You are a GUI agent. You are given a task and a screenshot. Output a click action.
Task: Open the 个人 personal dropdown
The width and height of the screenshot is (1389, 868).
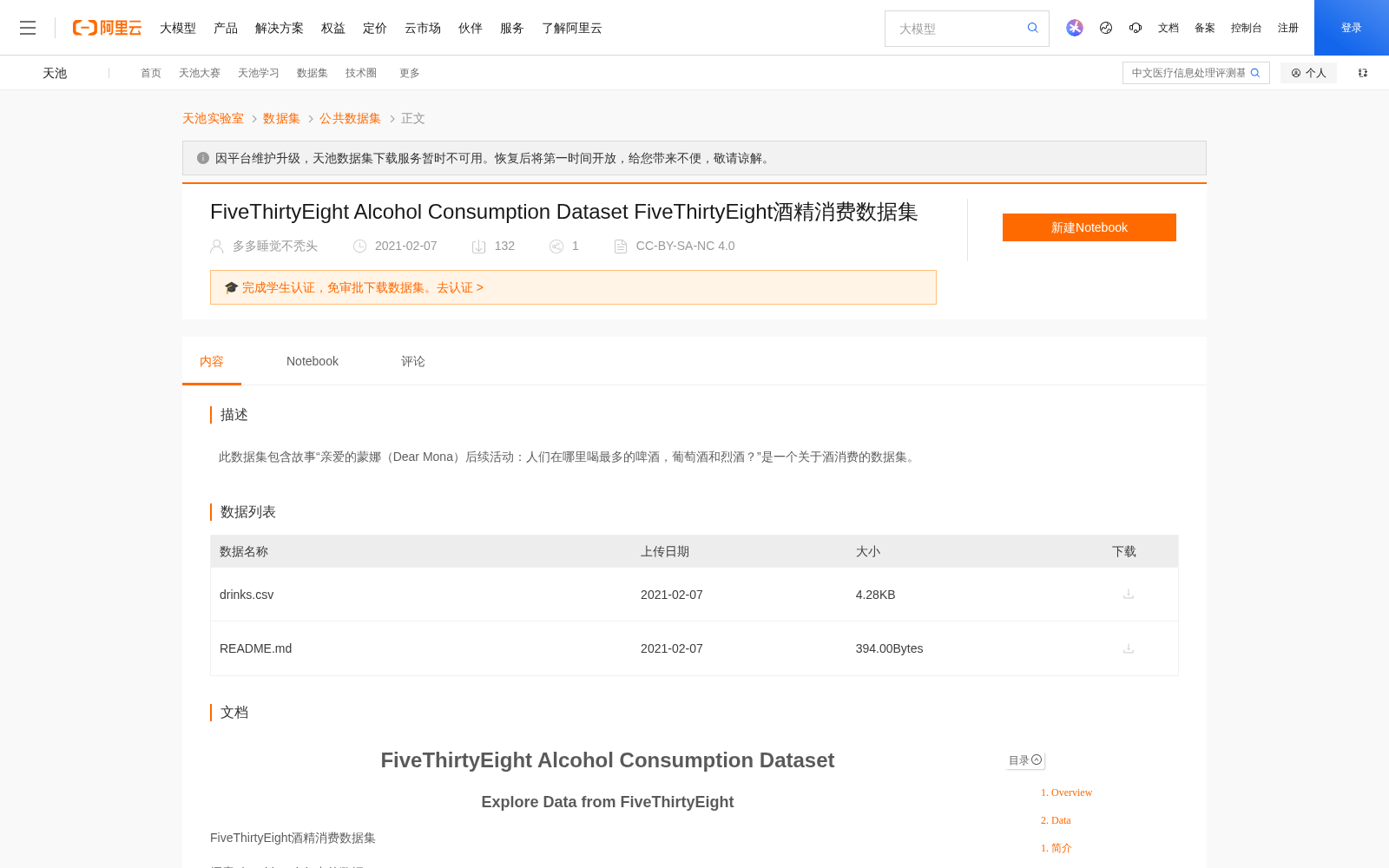click(x=1308, y=73)
